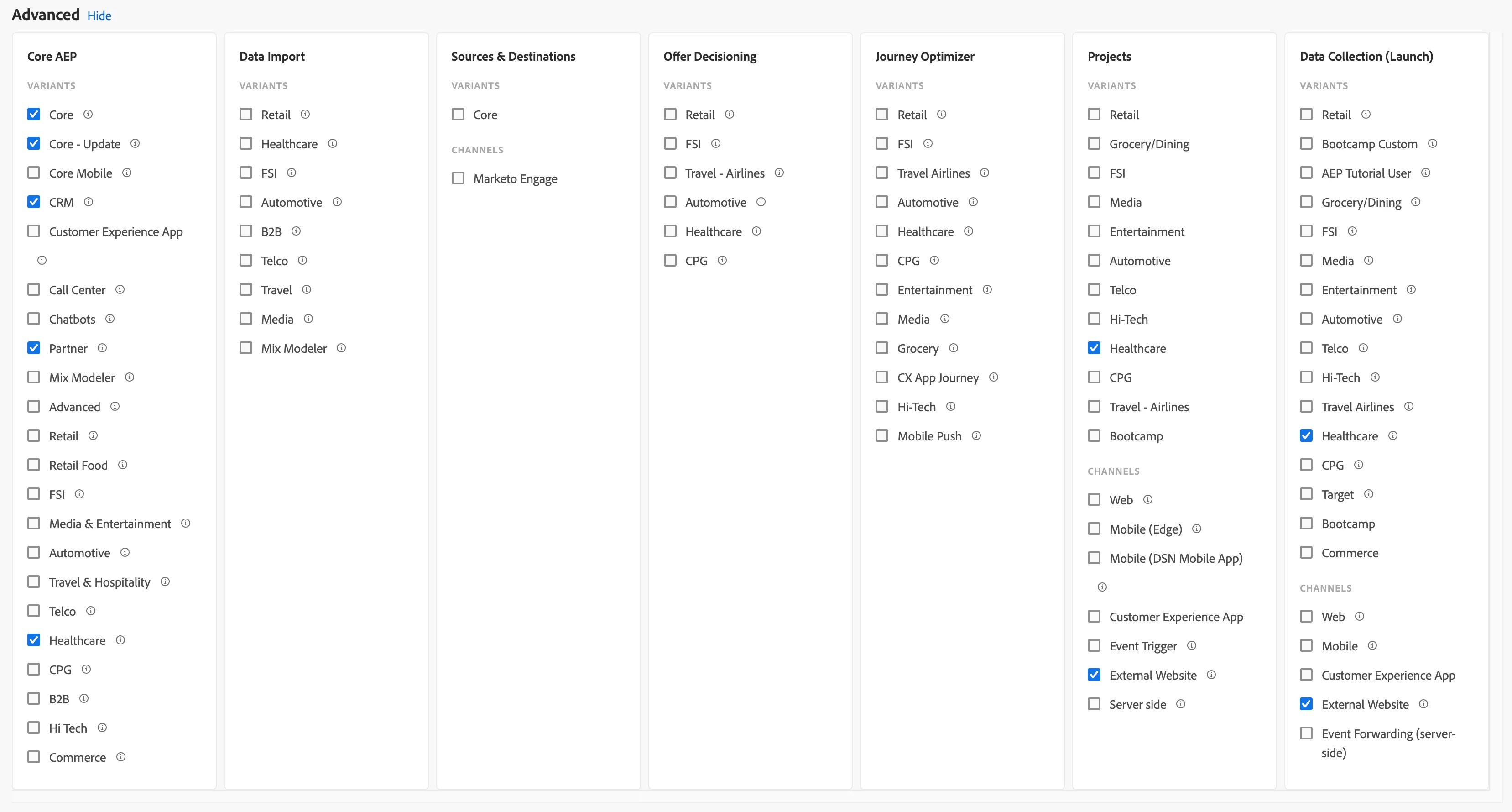Click info icon beside Core Mobile
This screenshot has height=812, width=1512.
pyautogui.click(x=127, y=173)
